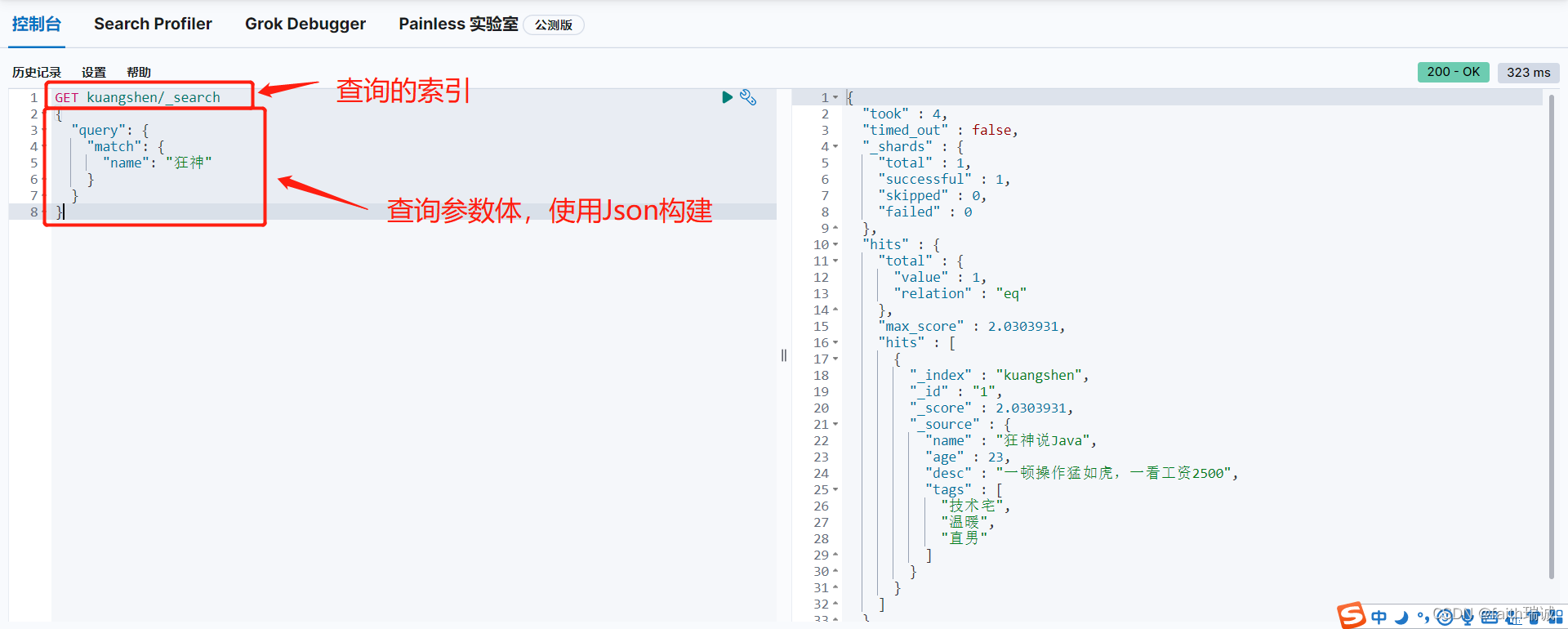This screenshot has height=629, width=1568.
Task: Click the 公测版 beta badge
Action: pos(554,25)
